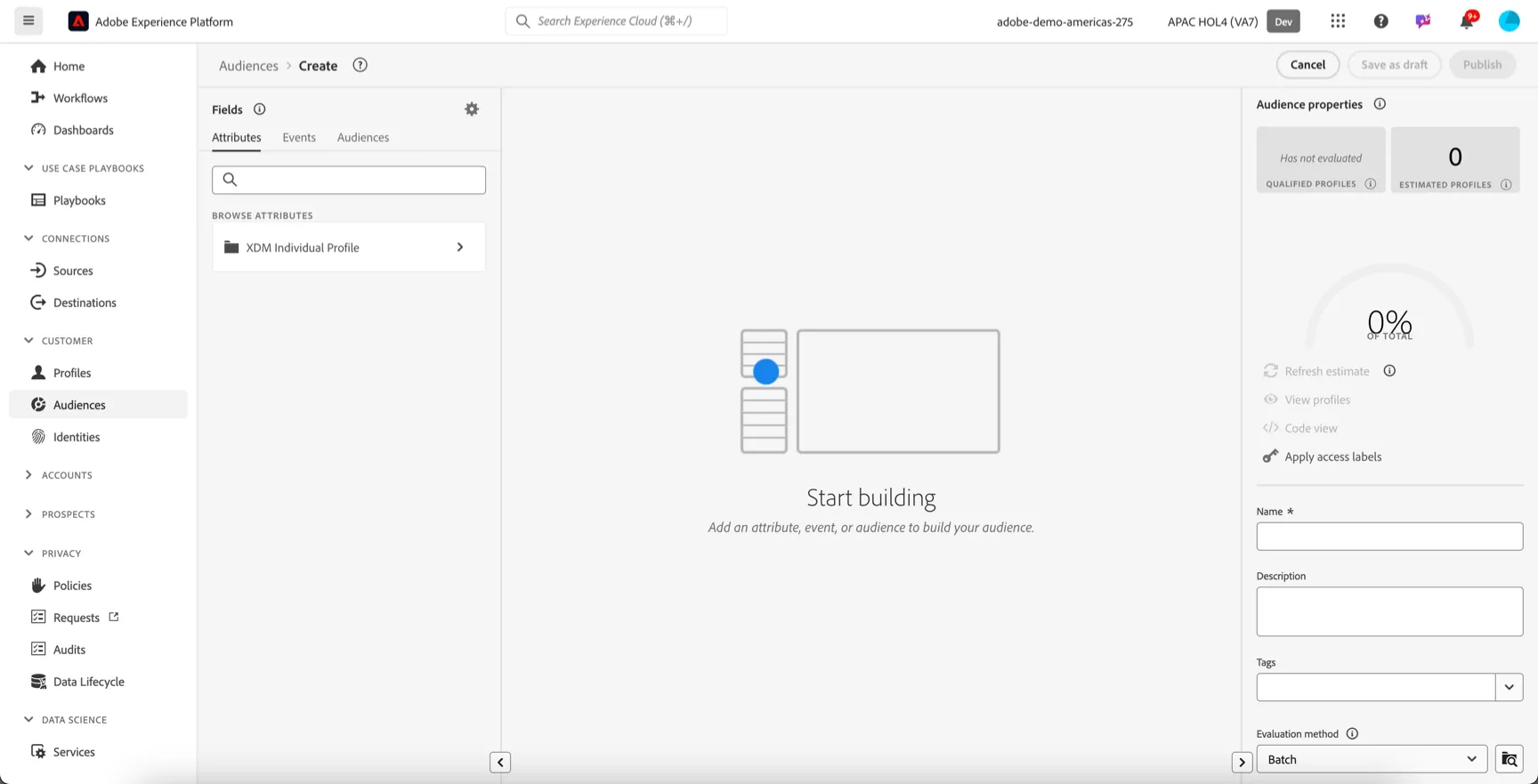Open the notifications bell
Viewport: 1538px width, 784px height.
point(1467,20)
